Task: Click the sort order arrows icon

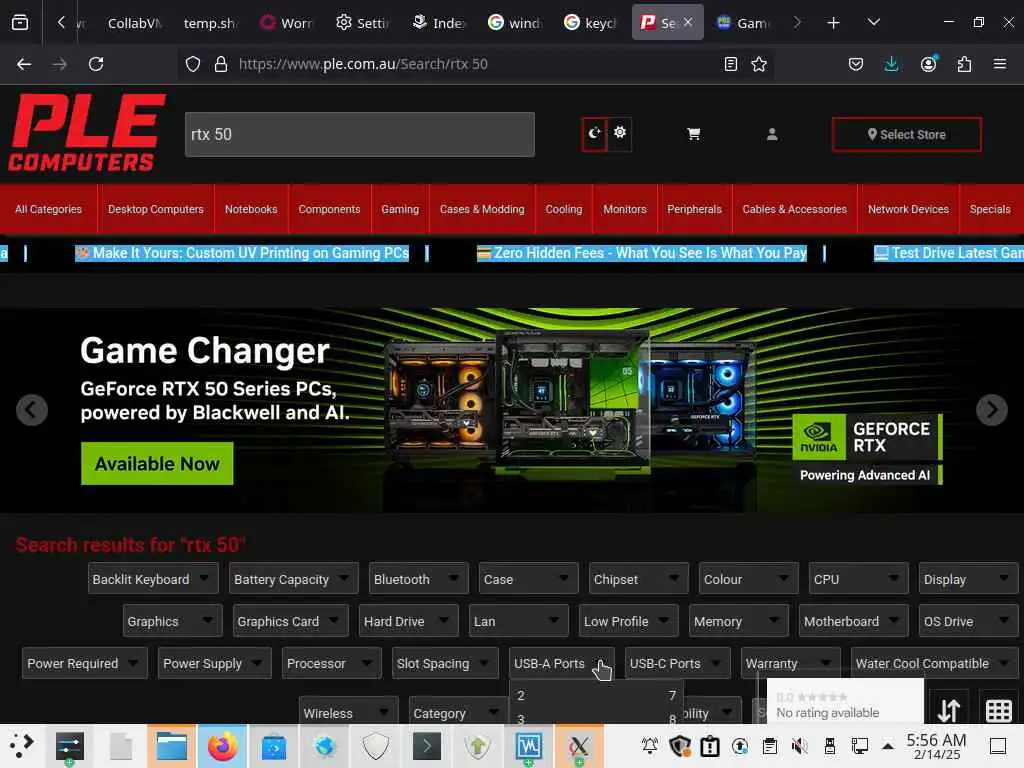Action: click(948, 711)
